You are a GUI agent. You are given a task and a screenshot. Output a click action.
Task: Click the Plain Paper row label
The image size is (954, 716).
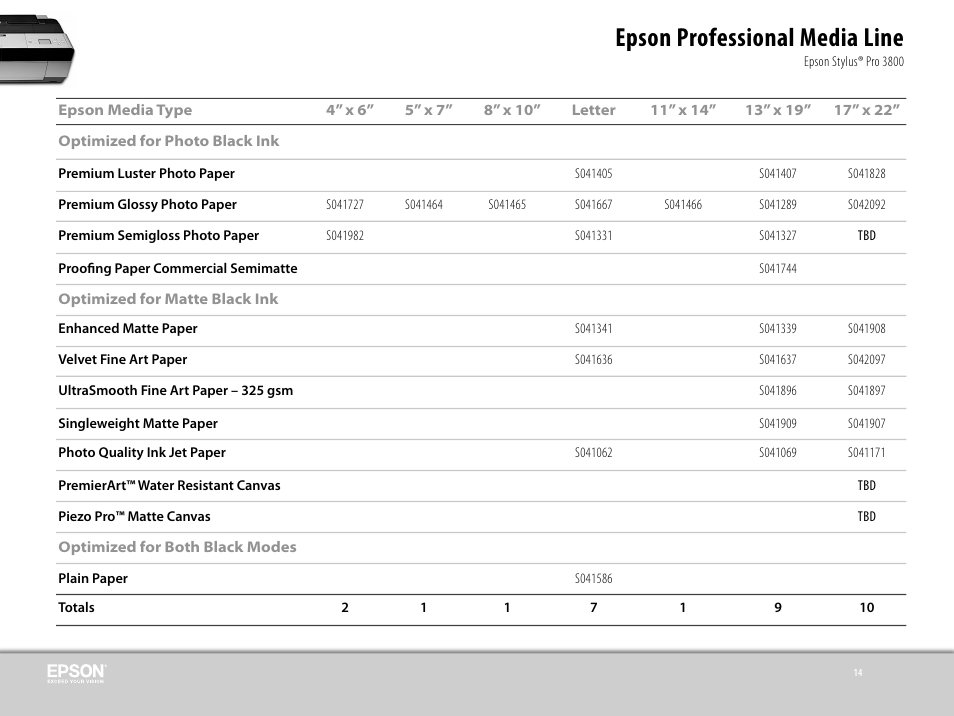92,579
